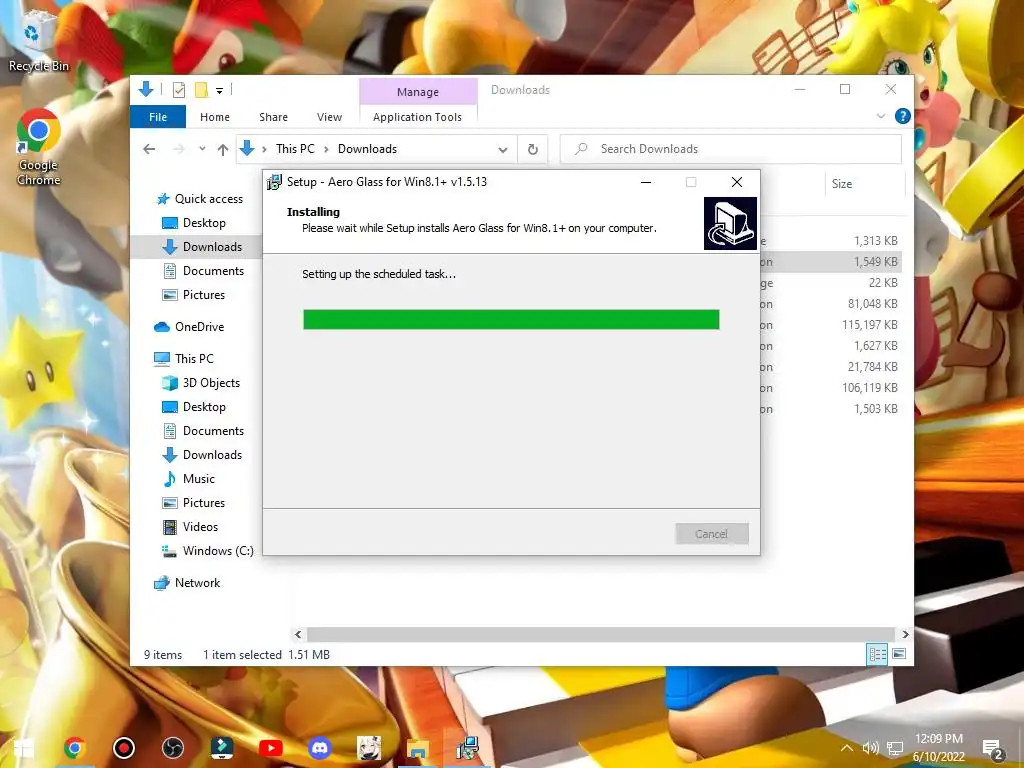The width and height of the screenshot is (1024, 768).
Task: Select Desktop under Quick access
Action: (x=204, y=223)
